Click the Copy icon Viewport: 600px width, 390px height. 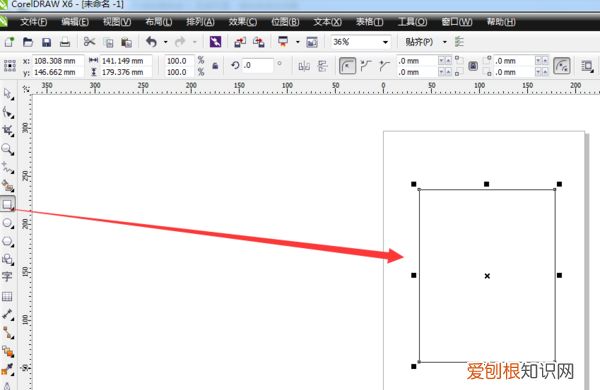pyautogui.click(x=108, y=42)
